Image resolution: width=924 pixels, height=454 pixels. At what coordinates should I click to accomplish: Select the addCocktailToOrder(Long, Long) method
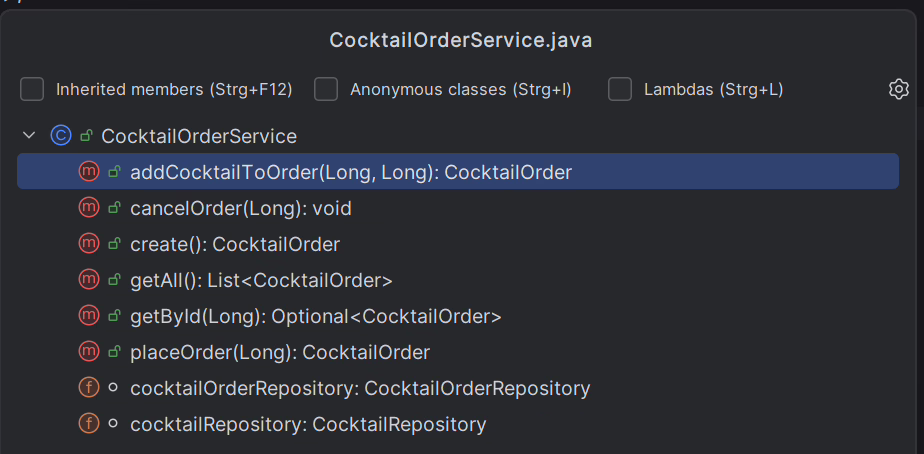tap(350, 172)
